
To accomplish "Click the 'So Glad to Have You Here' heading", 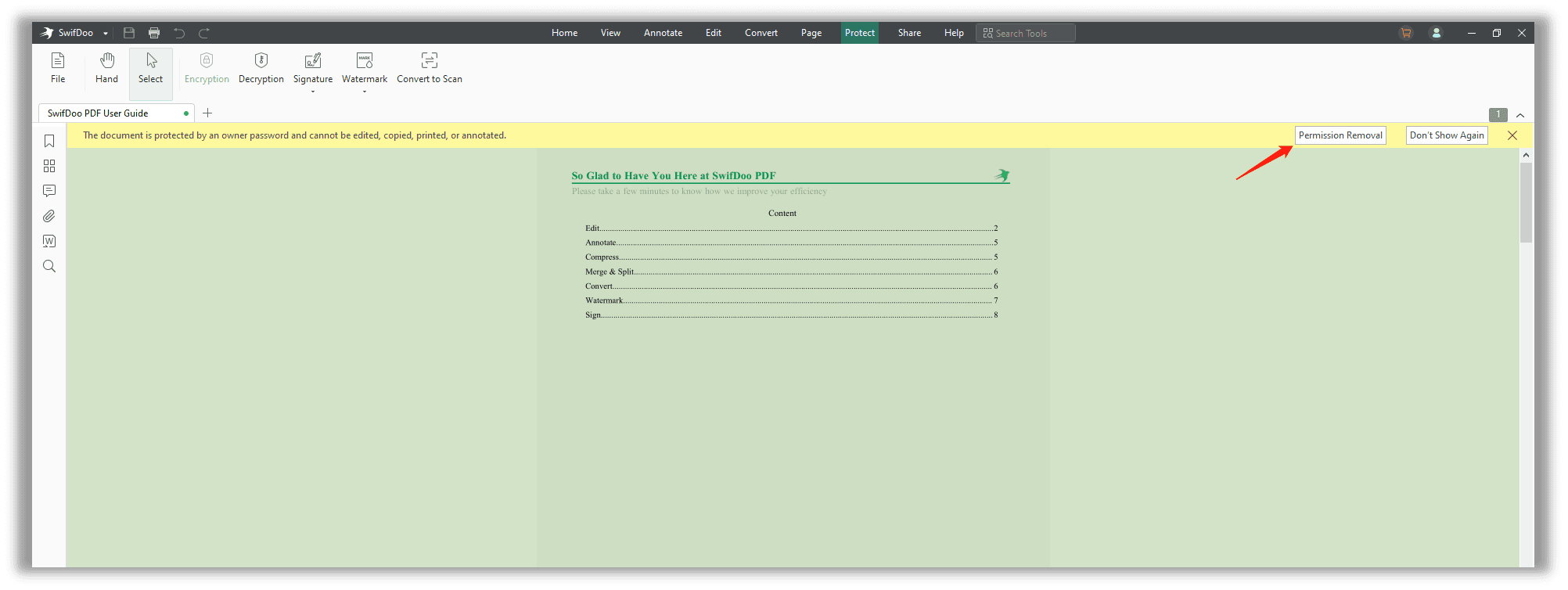I will click(674, 176).
